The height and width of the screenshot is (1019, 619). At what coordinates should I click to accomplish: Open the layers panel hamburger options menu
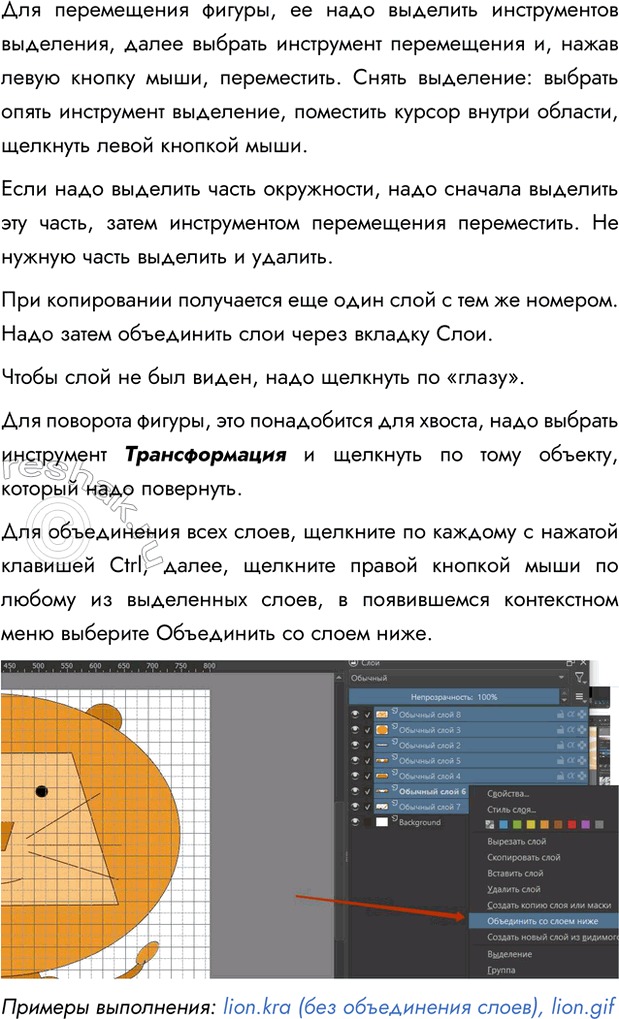pos(579,697)
